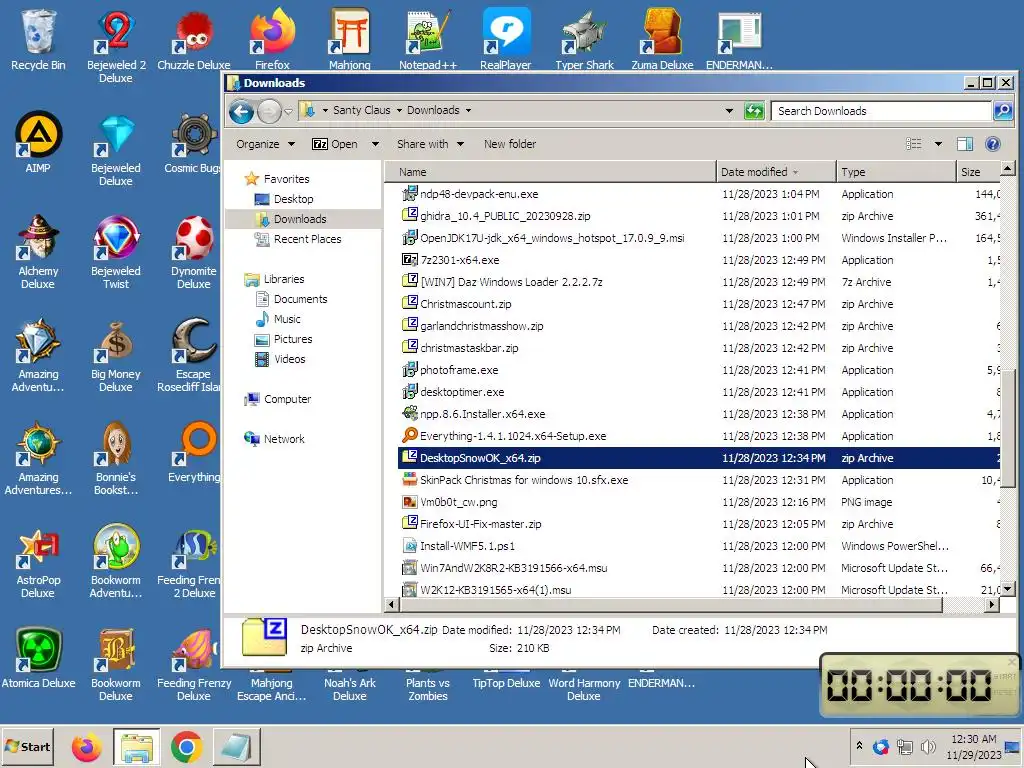The height and width of the screenshot is (768, 1024).
Task: Sort files by Name column header
Action: point(551,172)
